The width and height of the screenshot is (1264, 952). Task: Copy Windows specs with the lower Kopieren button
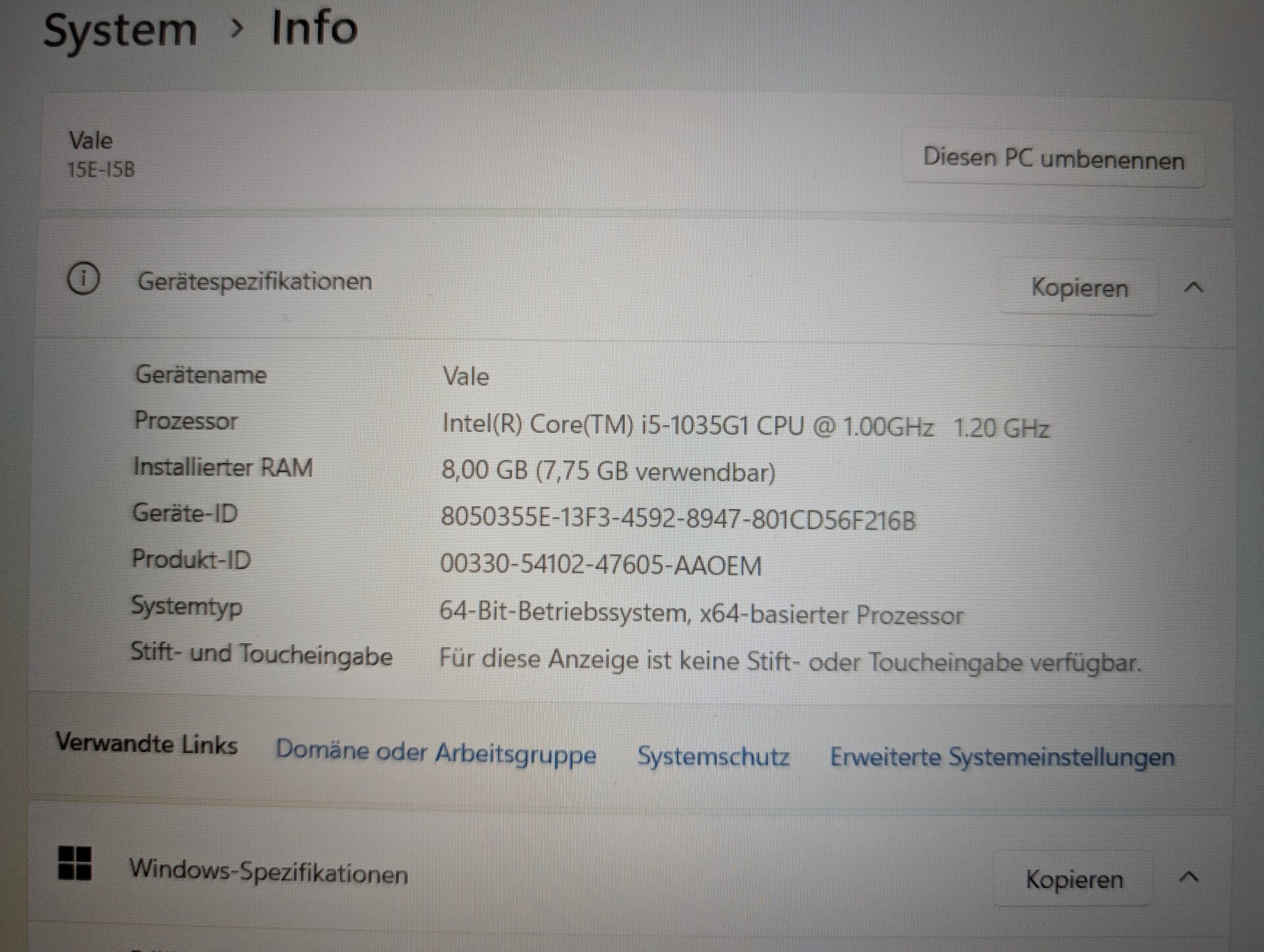coord(1074,880)
